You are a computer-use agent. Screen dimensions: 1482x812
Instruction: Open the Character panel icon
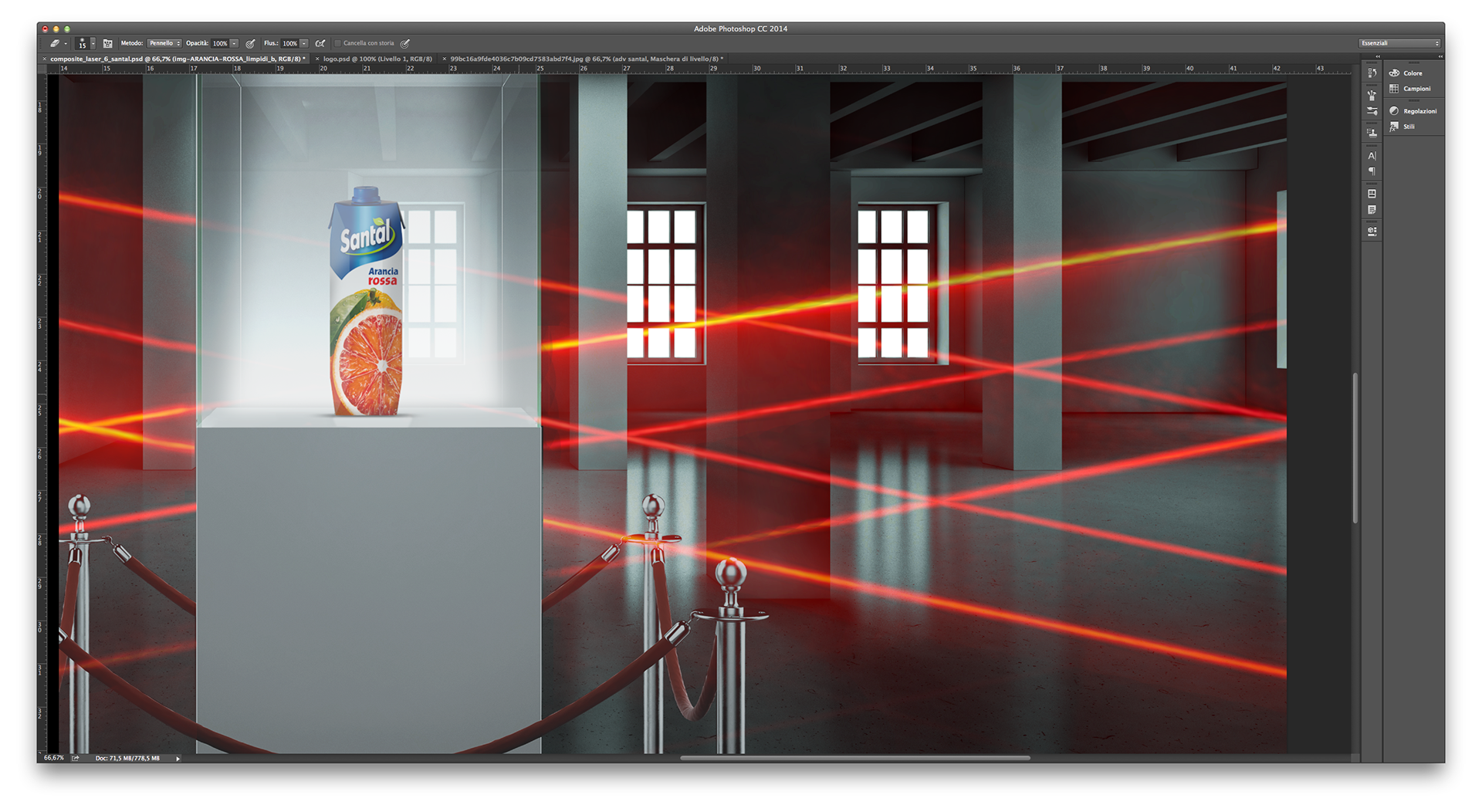[x=1372, y=156]
